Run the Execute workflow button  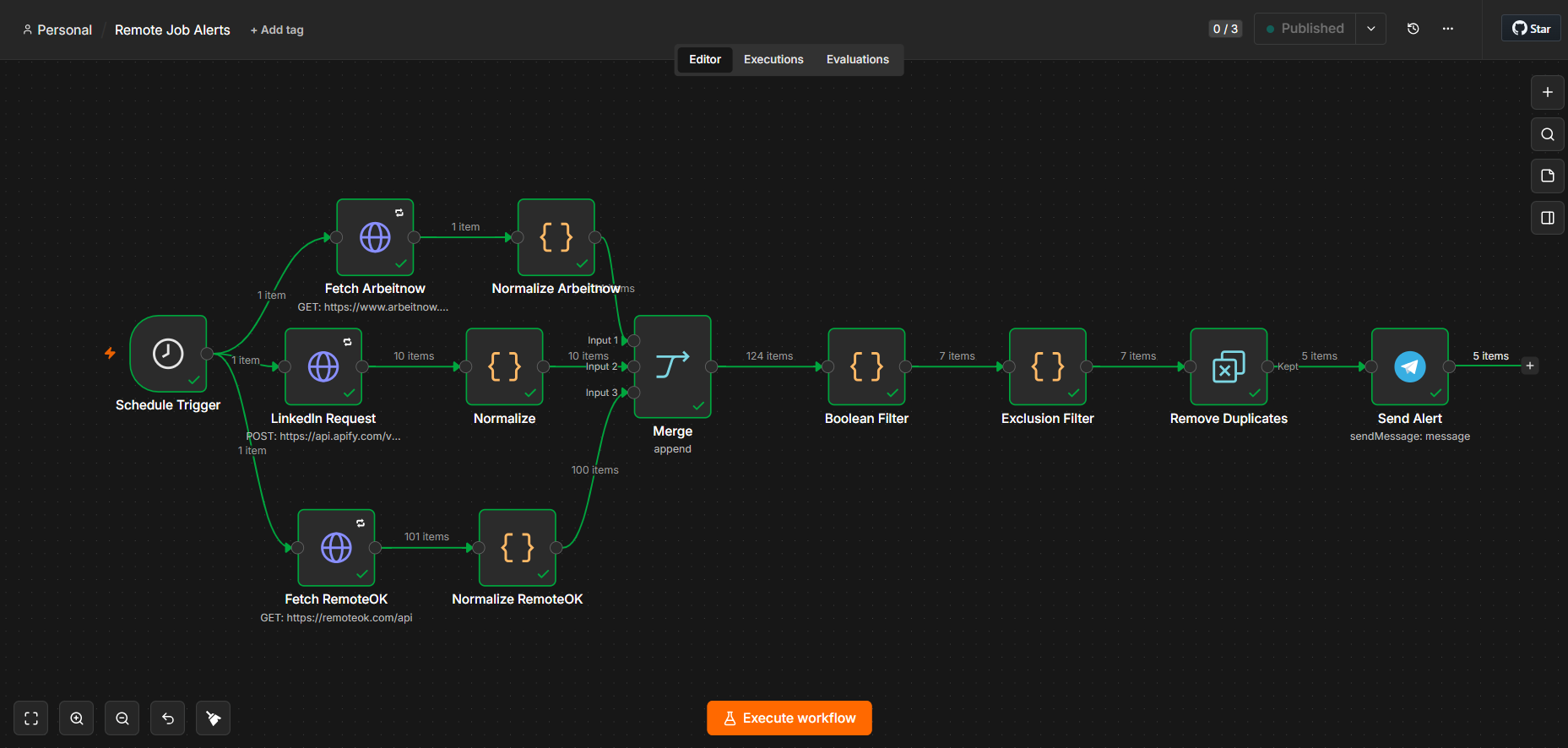(789, 718)
